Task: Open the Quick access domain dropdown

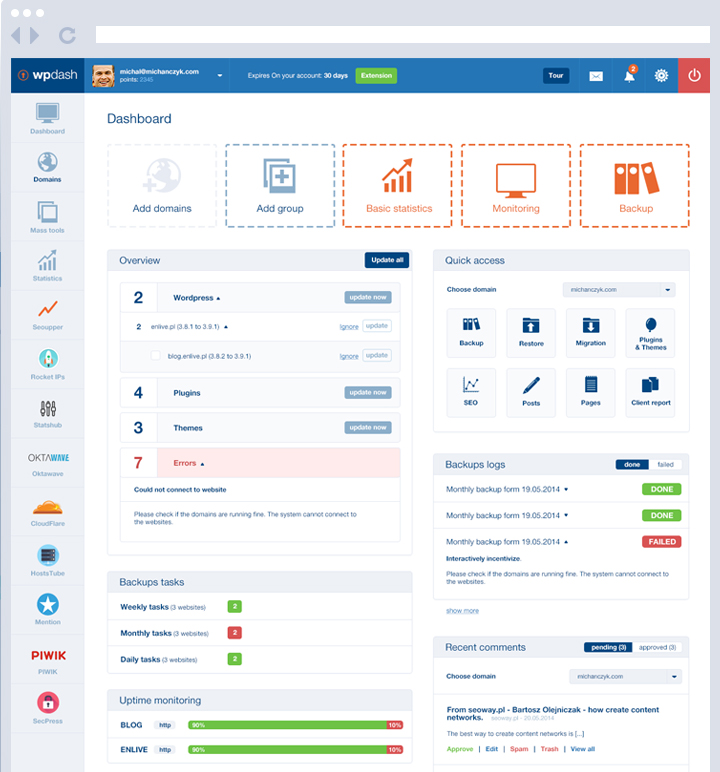Action: coord(619,290)
